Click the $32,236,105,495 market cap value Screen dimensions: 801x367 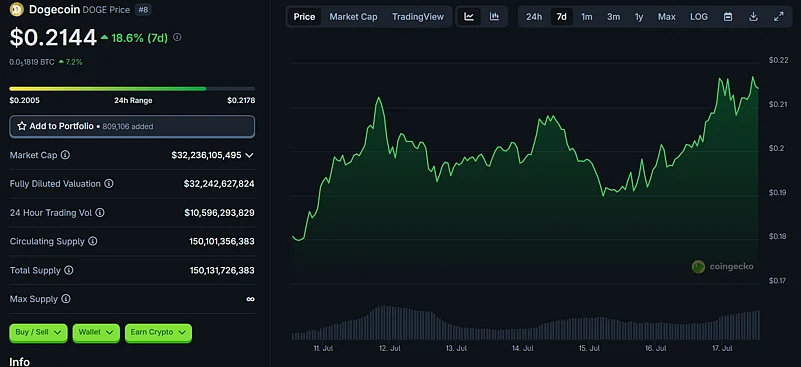click(206, 155)
